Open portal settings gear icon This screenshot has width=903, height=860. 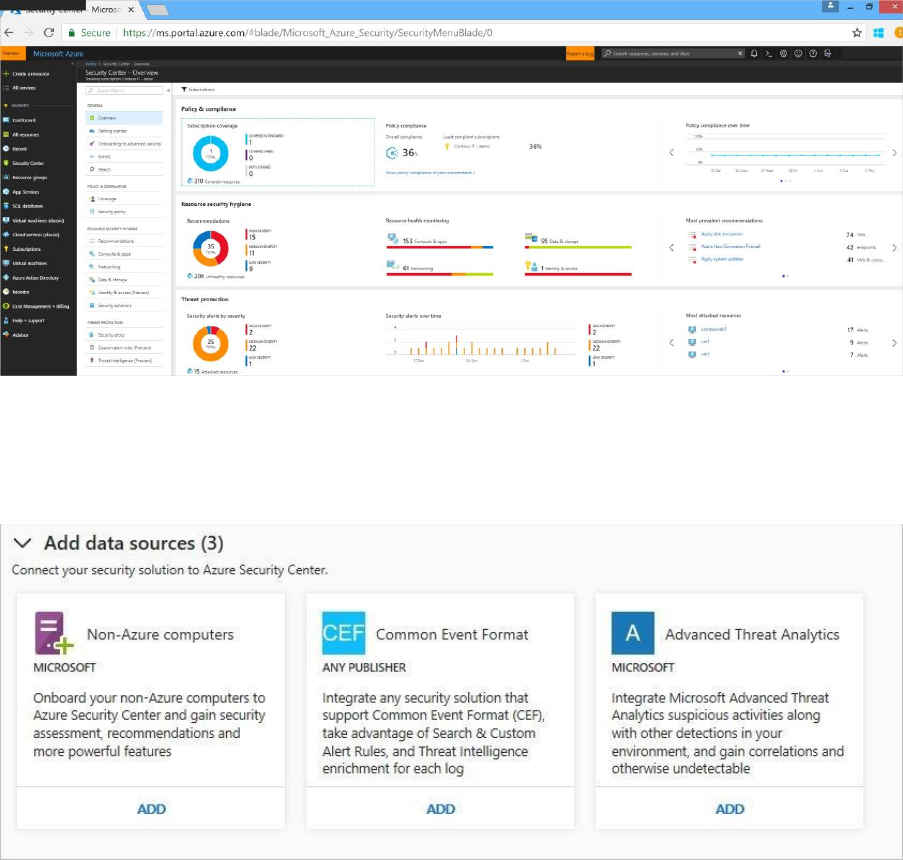coord(783,54)
